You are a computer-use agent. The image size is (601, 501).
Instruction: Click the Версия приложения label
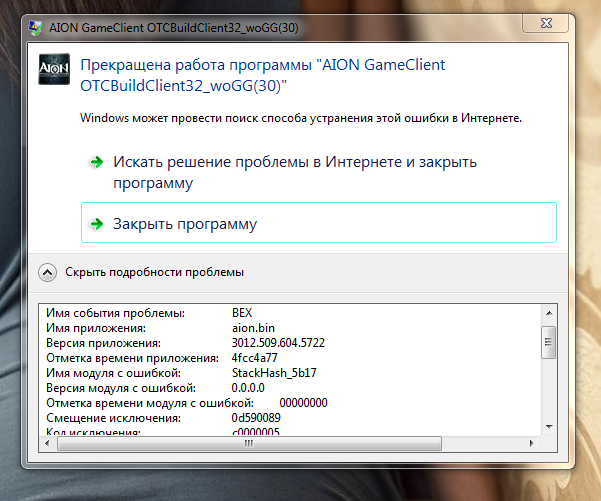(103, 343)
